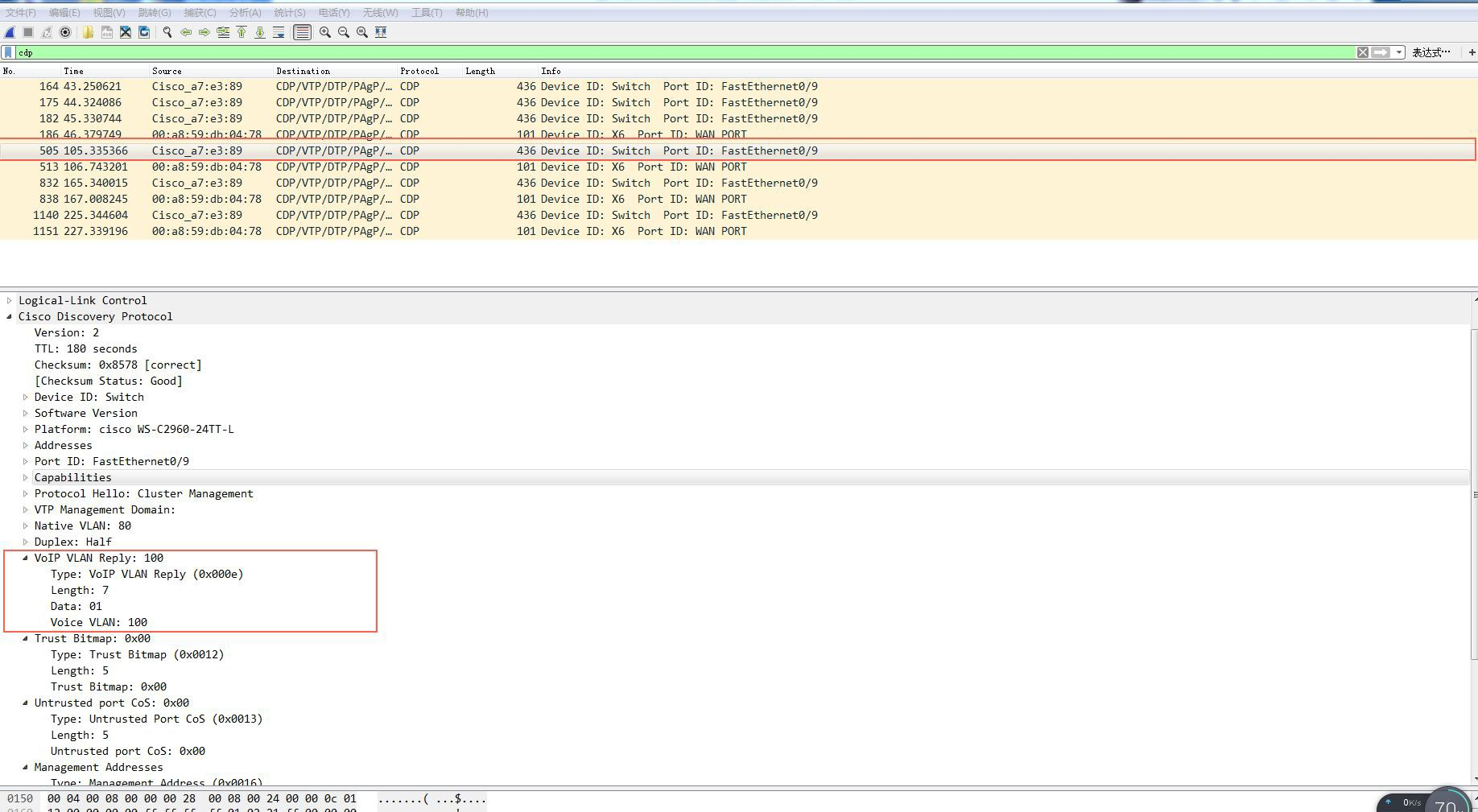The width and height of the screenshot is (1478, 812).
Task: Expand the Capabilities tree node
Action: (x=26, y=477)
